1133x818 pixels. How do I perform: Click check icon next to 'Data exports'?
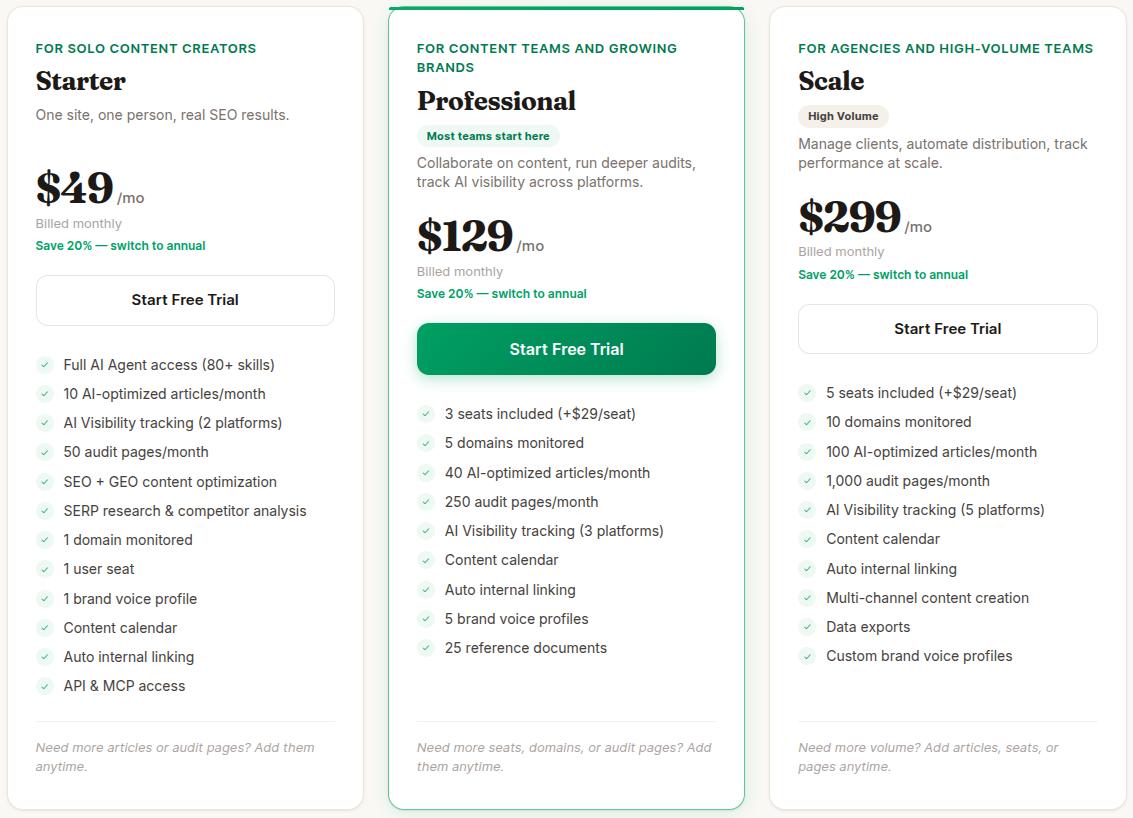point(807,627)
